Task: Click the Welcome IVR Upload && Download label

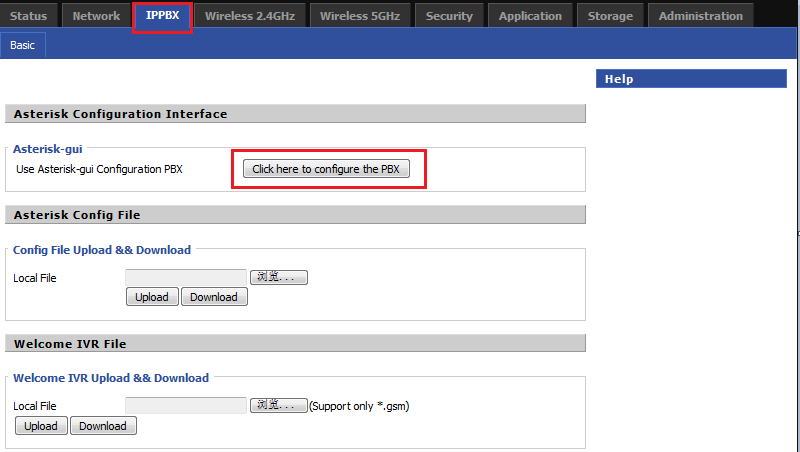Action: point(111,378)
